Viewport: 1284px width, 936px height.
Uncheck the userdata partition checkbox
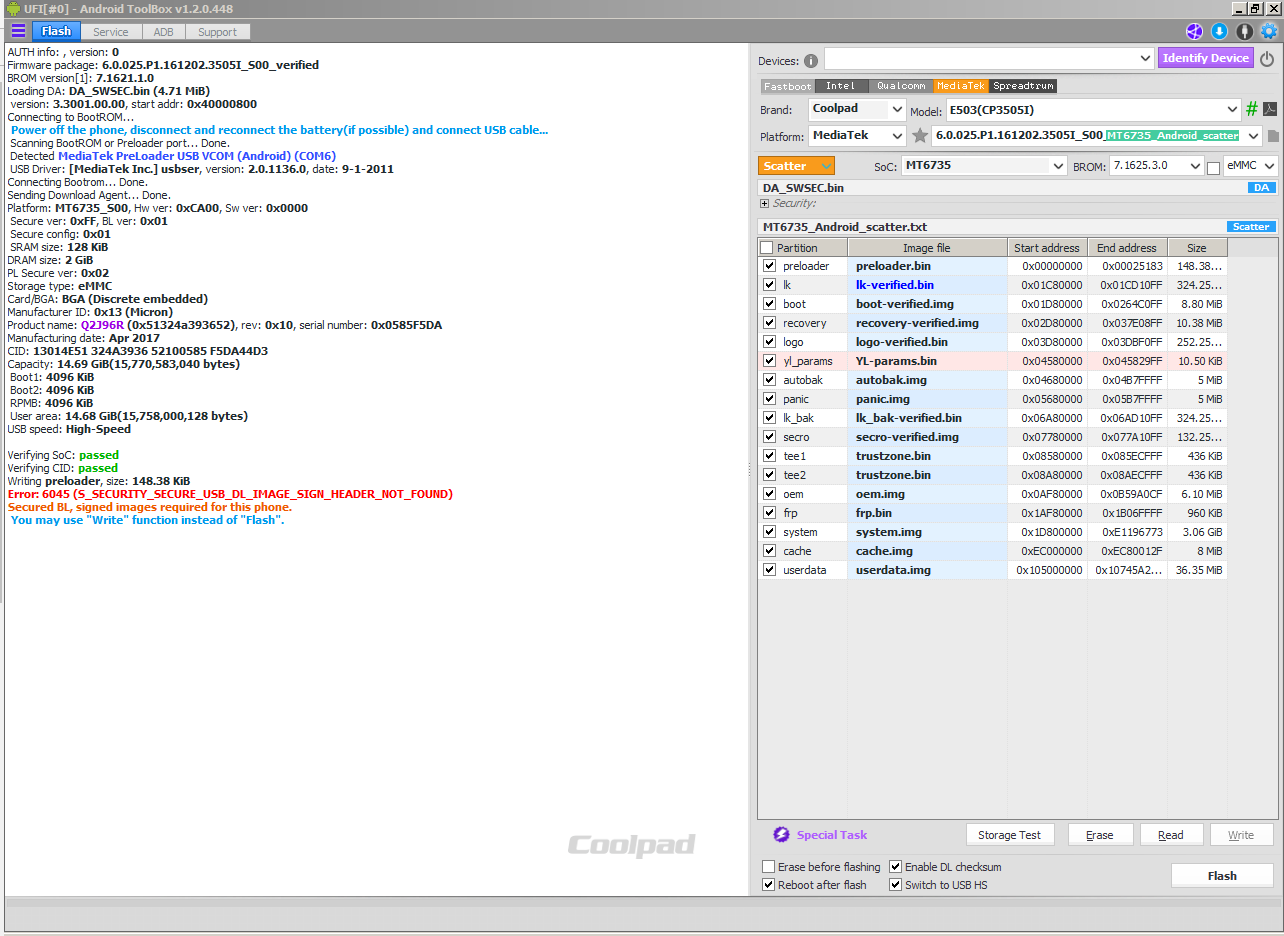(769, 570)
